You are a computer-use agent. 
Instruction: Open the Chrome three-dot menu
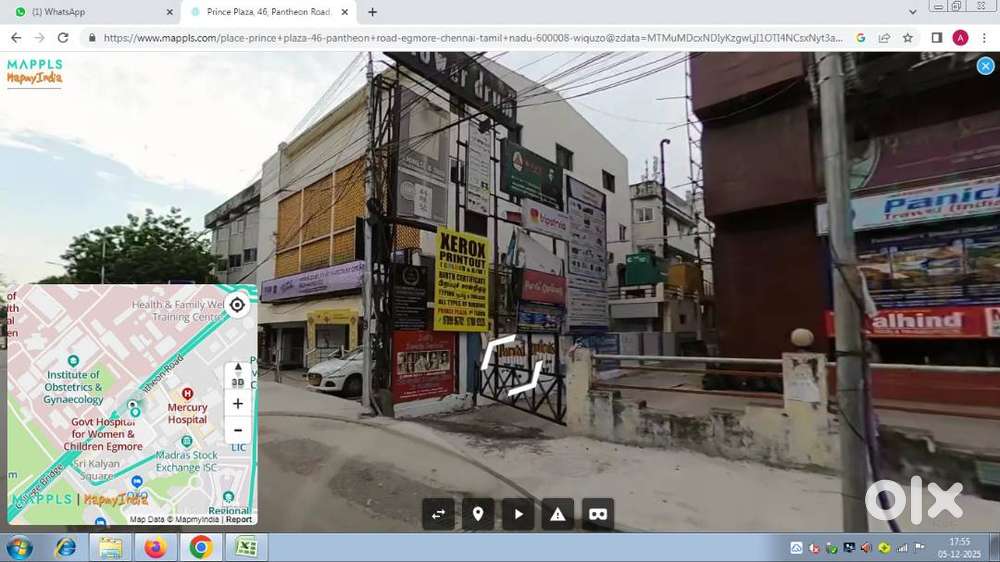click(x=984, y=38)
